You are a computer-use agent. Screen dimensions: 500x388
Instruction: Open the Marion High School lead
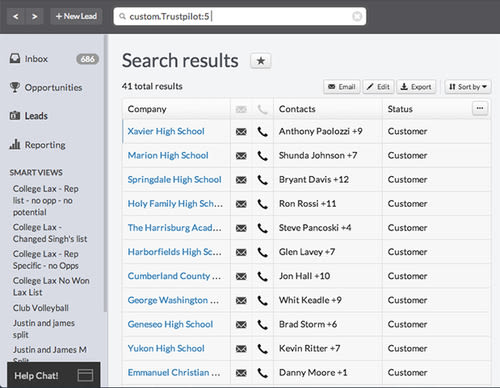point(168,155)
